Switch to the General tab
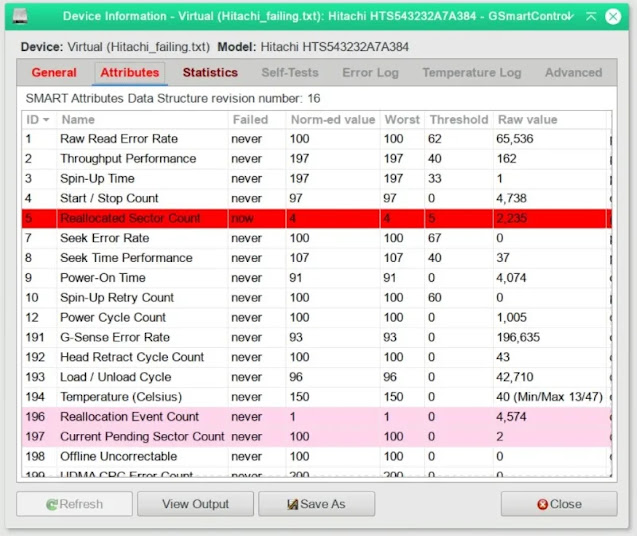Image resolution: width=637 pixels, height=536 pixels. coord(54,73)
